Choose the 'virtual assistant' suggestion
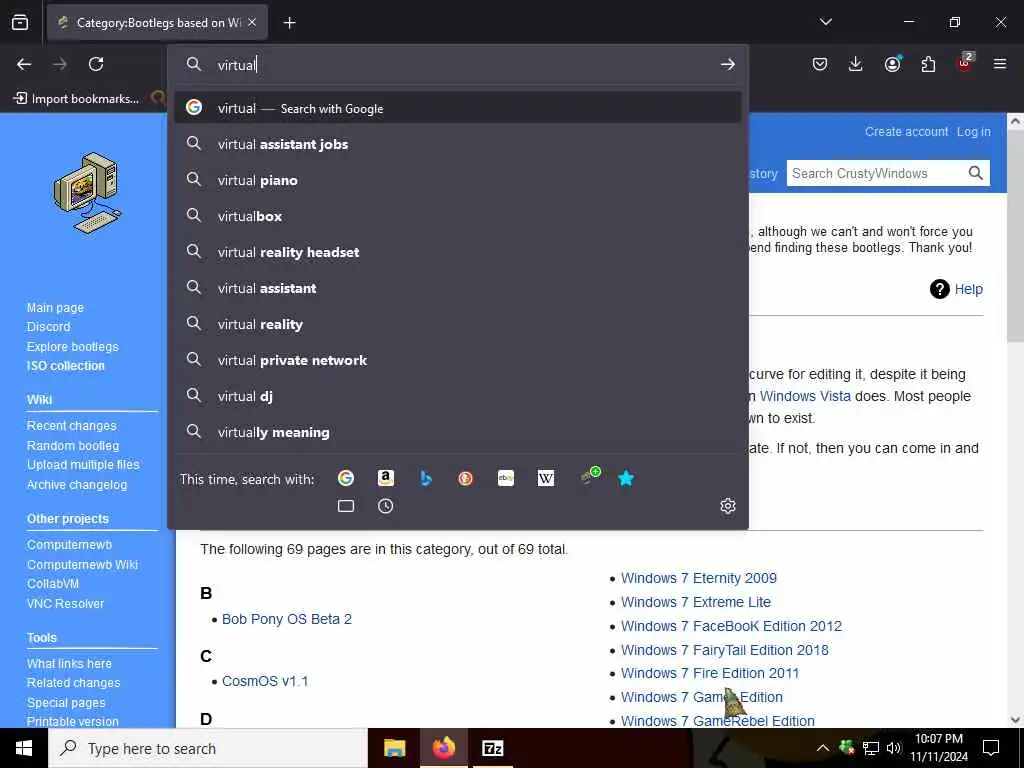 458,287
